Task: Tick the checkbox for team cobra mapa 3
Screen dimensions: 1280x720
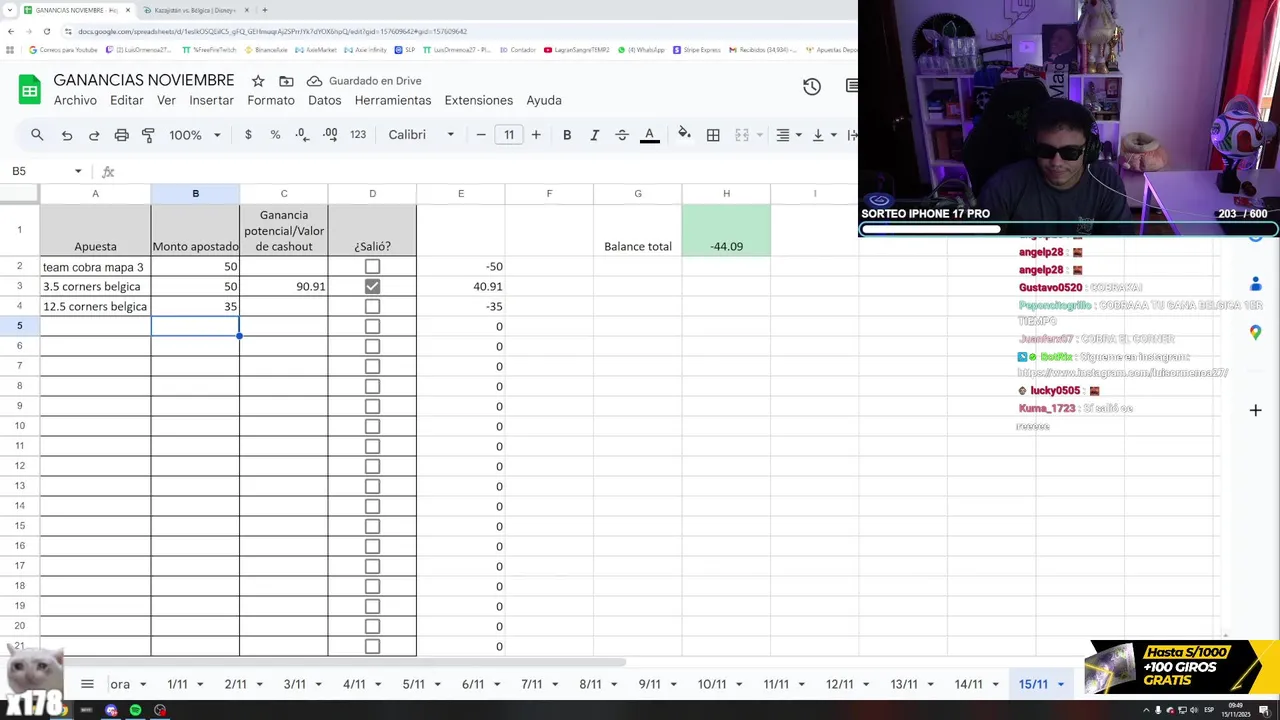Action: coord(372,267)
